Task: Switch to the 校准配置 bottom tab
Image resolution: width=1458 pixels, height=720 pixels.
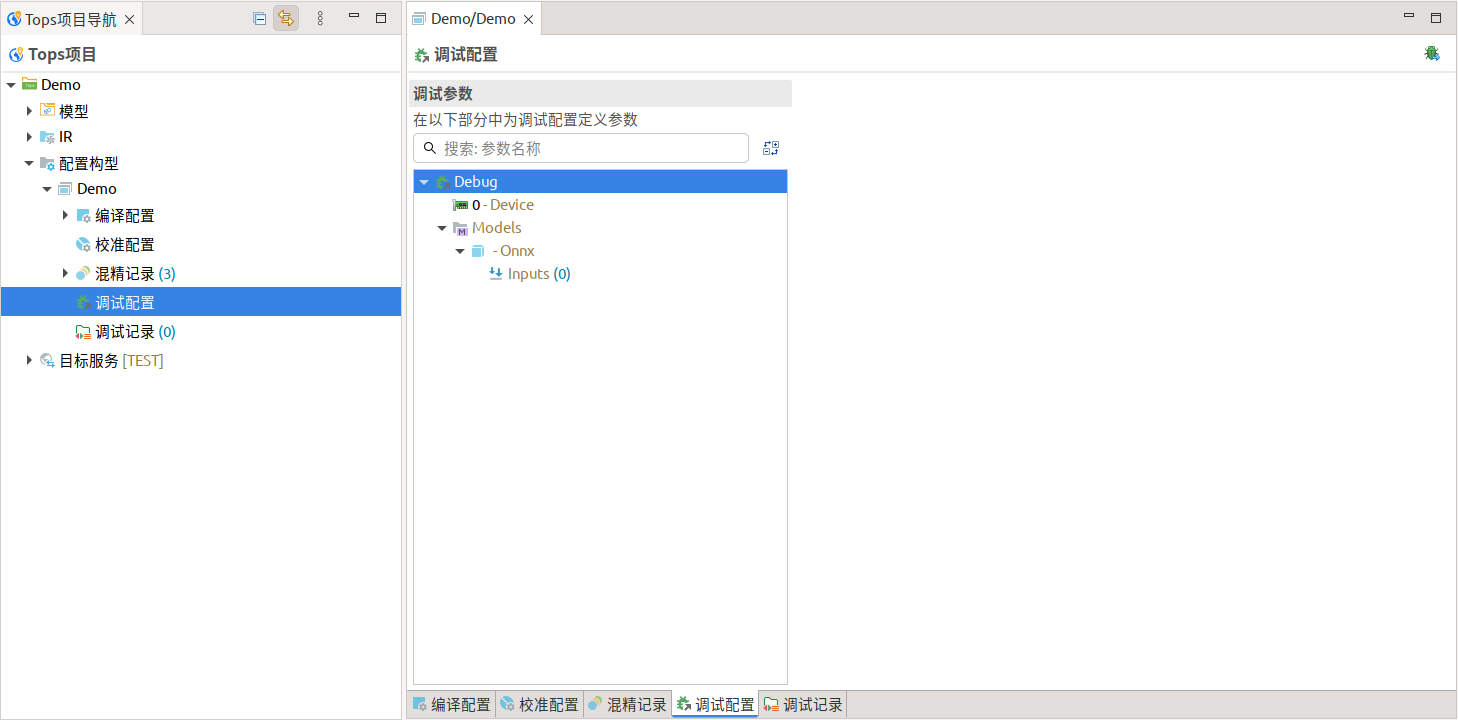Action: click(539, 705)
